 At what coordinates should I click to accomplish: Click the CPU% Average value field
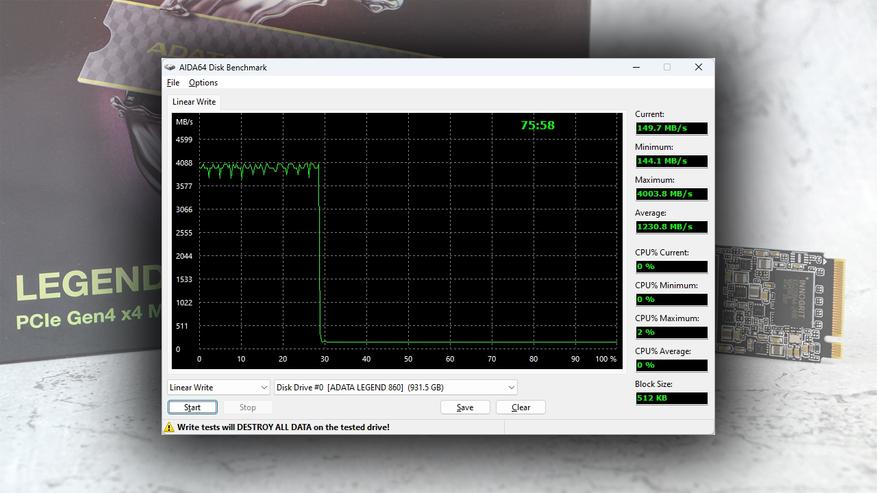[671, 365]
